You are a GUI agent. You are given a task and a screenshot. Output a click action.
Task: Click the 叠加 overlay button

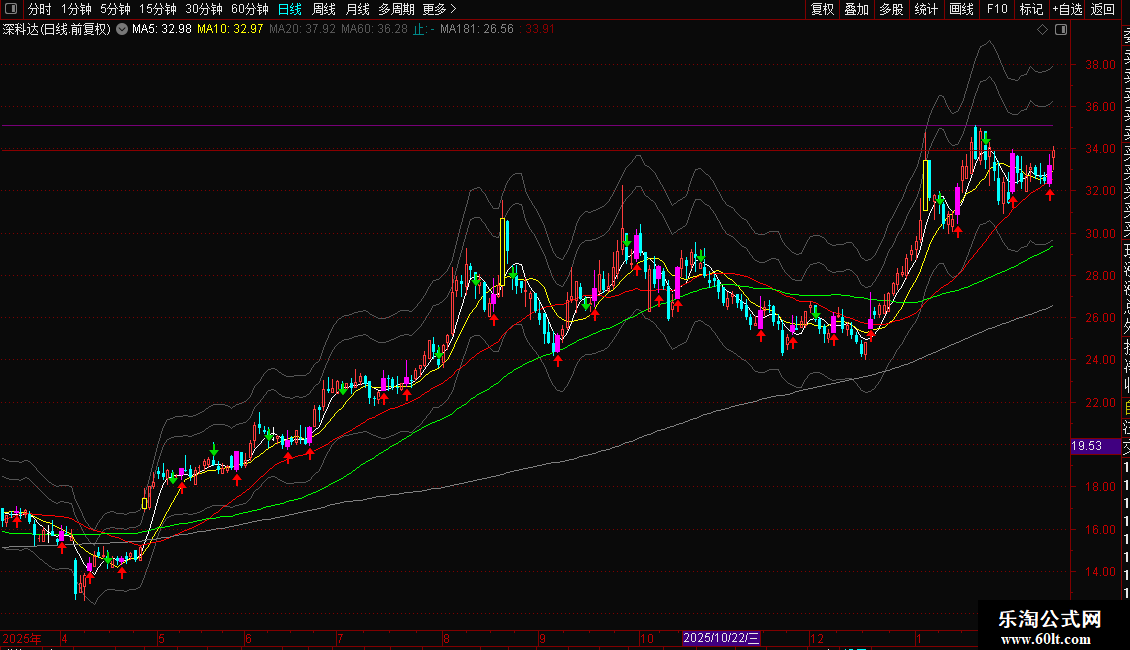(856, 9)
